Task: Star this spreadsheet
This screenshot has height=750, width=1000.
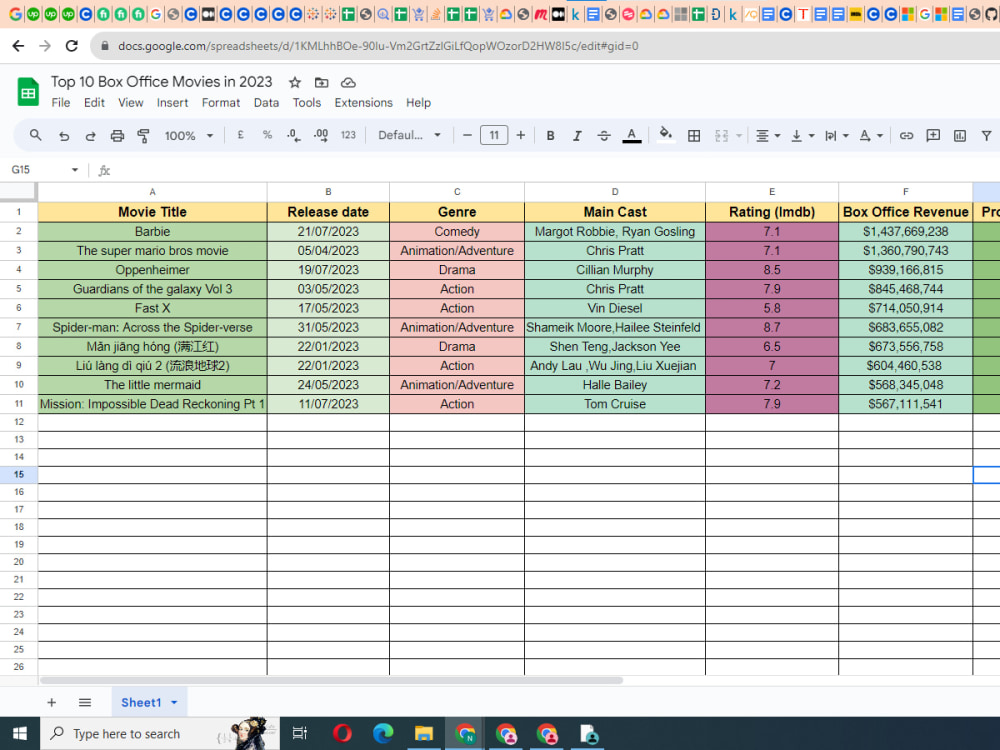Action: pyautogui.click(x=294, y=82)
